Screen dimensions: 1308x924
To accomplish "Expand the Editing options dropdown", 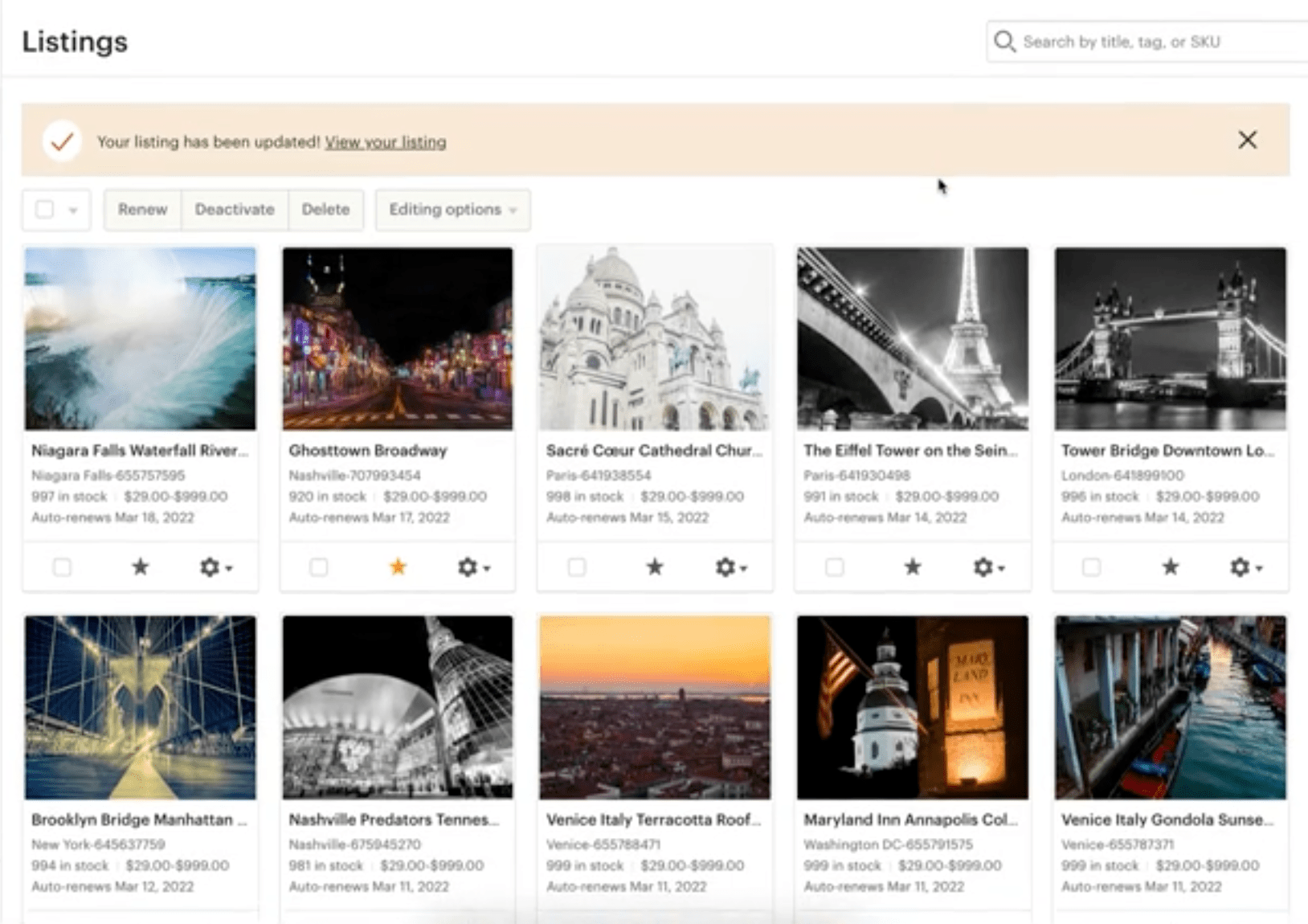I will pos(452,210).
